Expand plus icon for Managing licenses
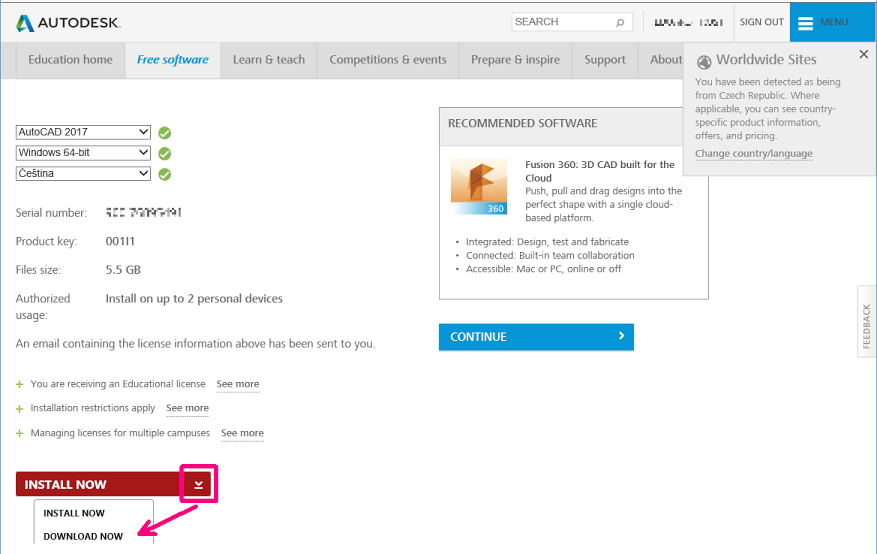 (x=20, y=433)
